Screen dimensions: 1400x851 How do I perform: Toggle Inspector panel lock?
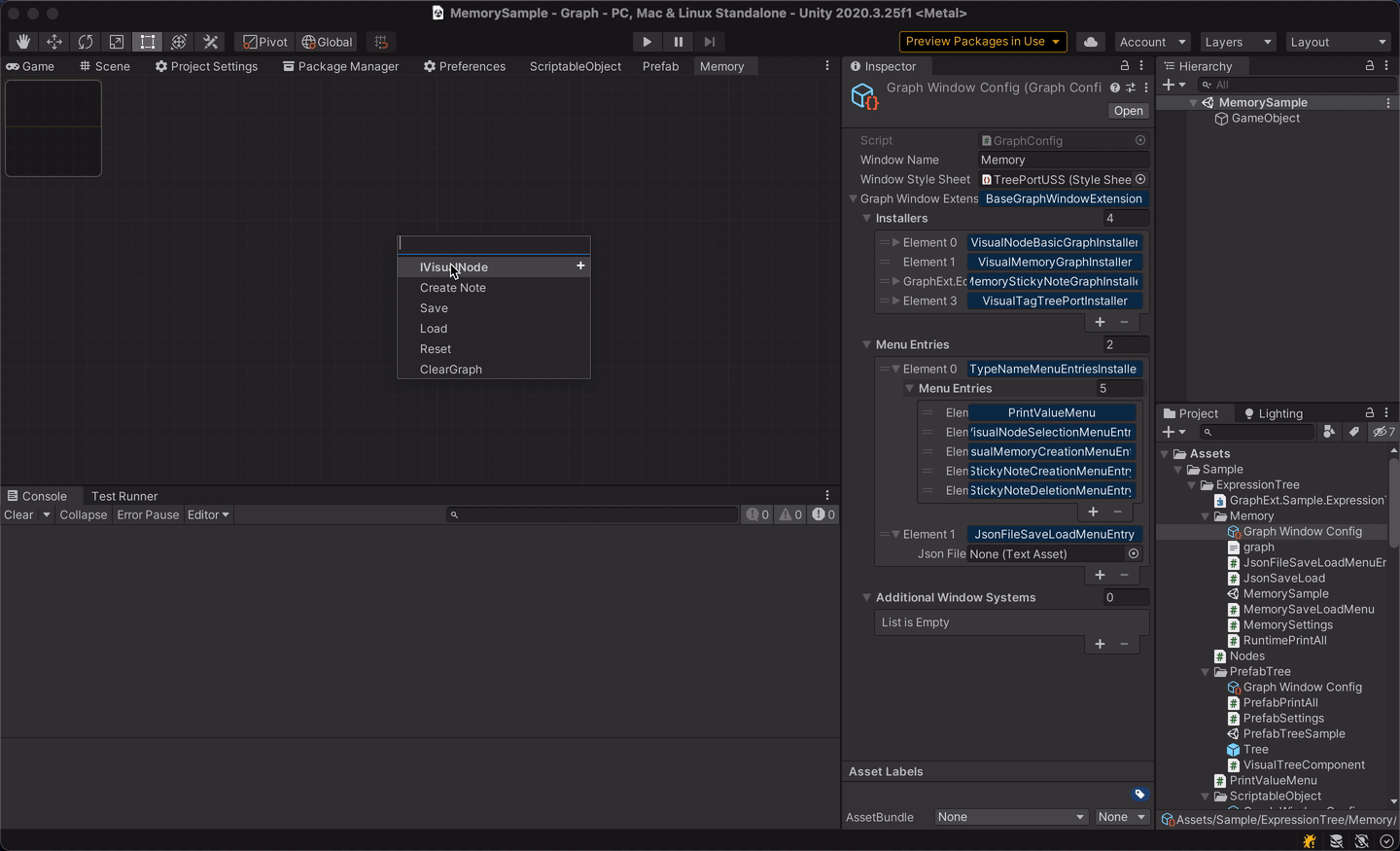[x=1125, y=66]
